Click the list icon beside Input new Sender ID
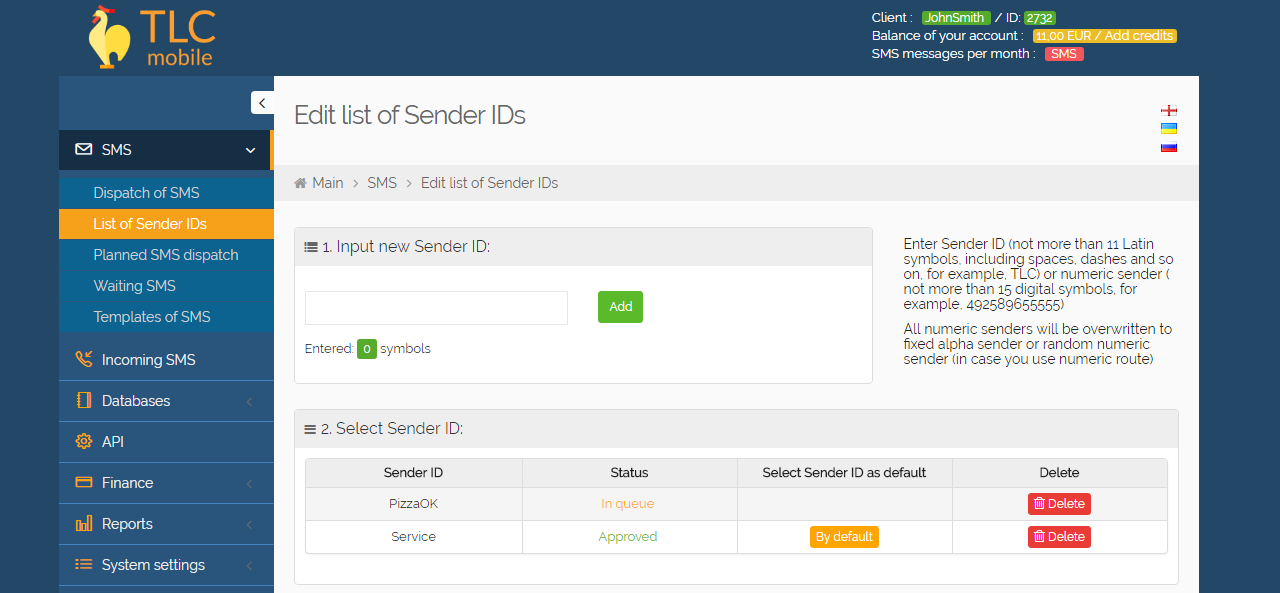Screen dimensions: 1280x593 [x=311, y=247]
